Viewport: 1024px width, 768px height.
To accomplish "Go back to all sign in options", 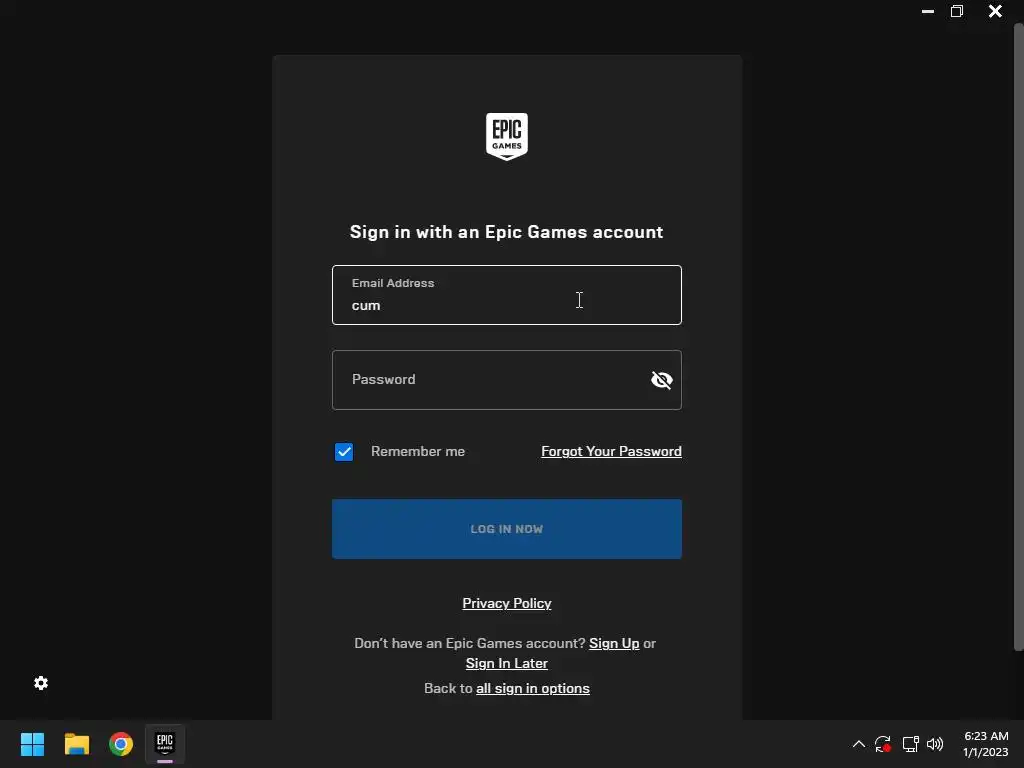I will point(532,688).
